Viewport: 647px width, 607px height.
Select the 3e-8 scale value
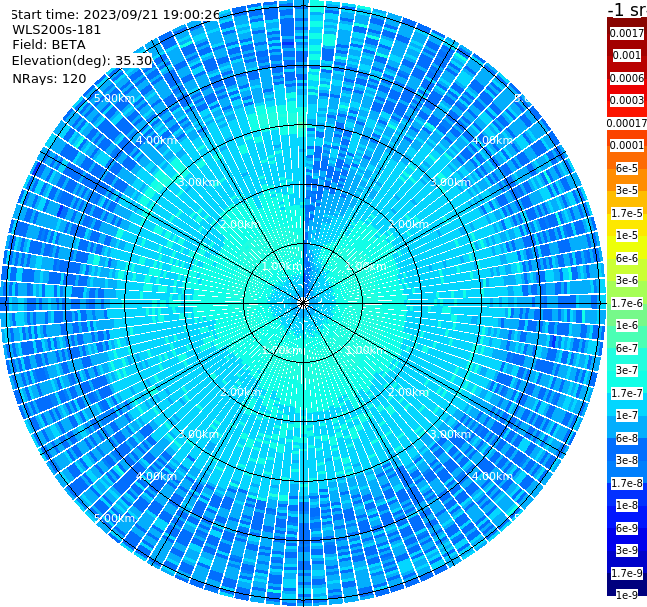[626, 460]
